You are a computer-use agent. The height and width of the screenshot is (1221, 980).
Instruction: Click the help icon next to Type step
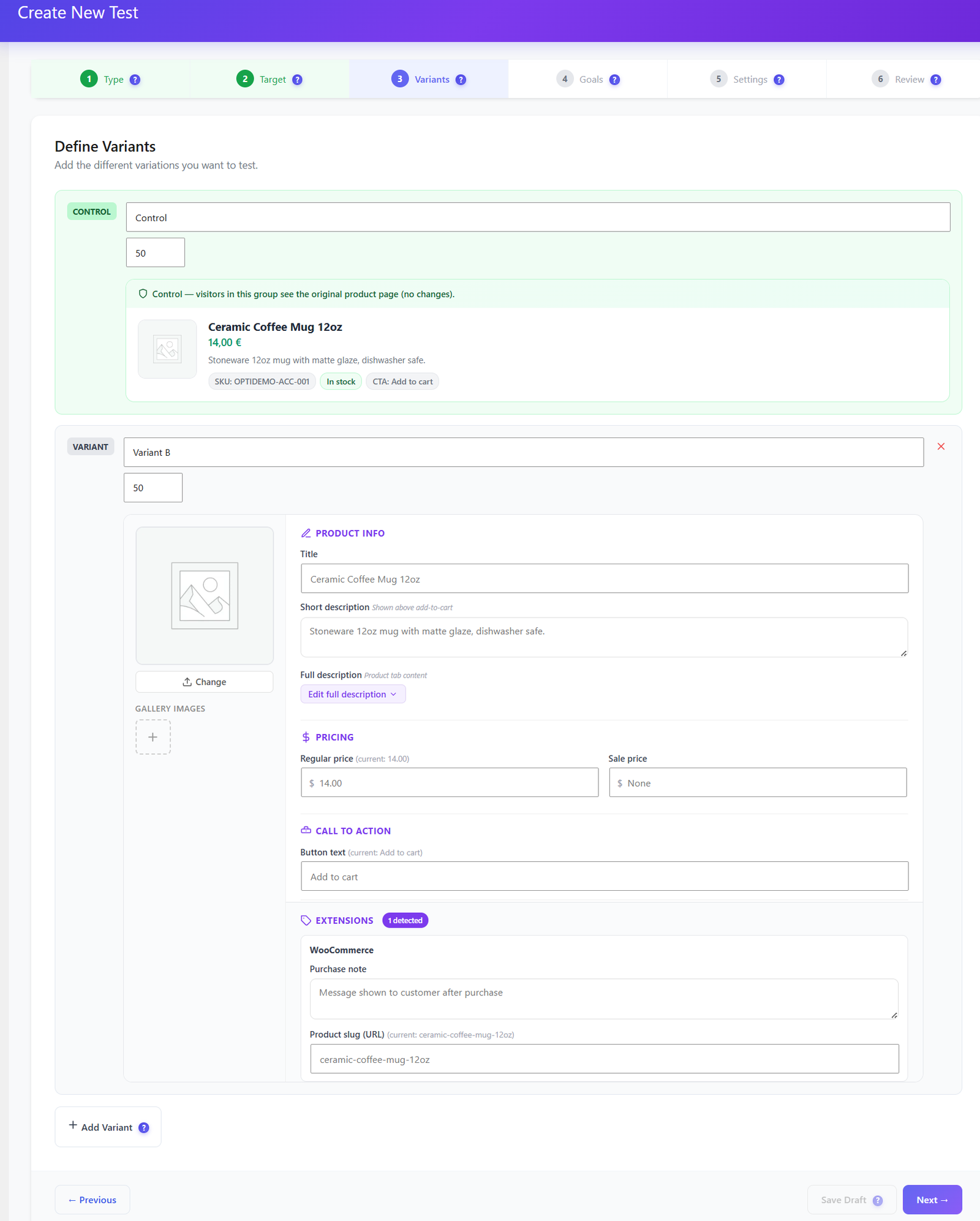[135, 80]
